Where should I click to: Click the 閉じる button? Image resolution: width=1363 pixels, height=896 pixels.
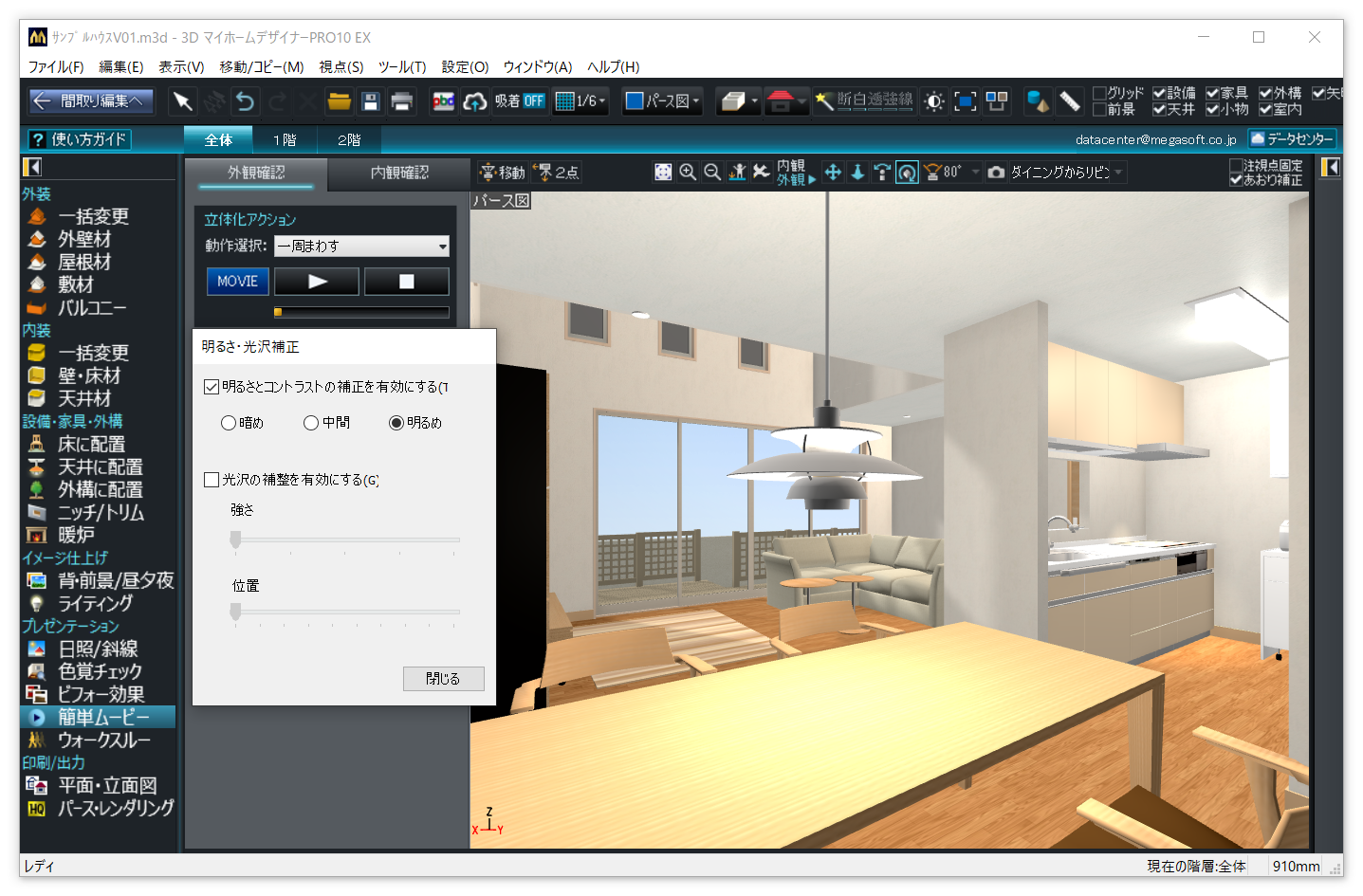click(443, 679)
